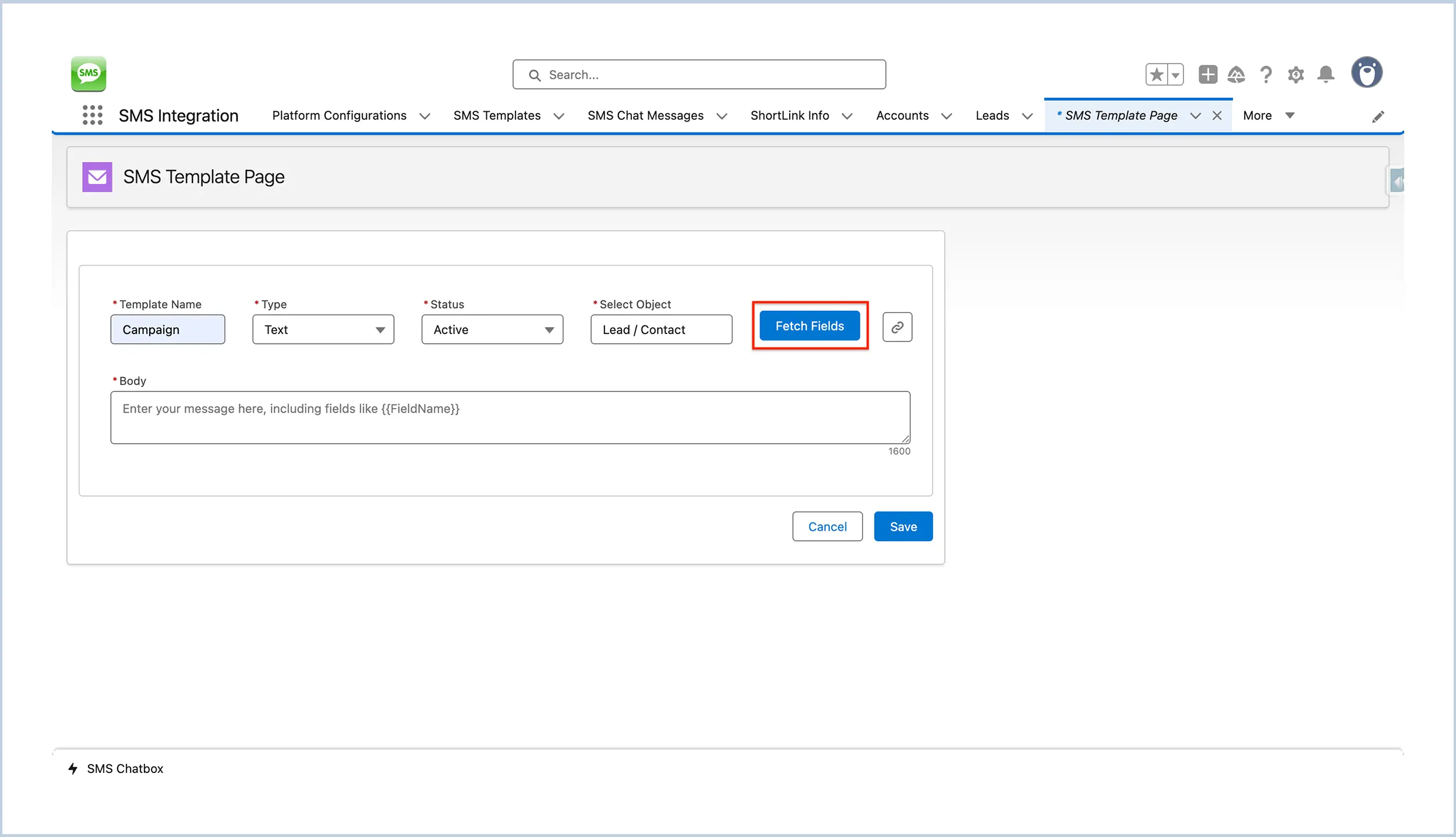1456x837 pixels.
Task: Open the add-to-favorites star toggle
Action: pyautogui.click(x=1156, y=74)
